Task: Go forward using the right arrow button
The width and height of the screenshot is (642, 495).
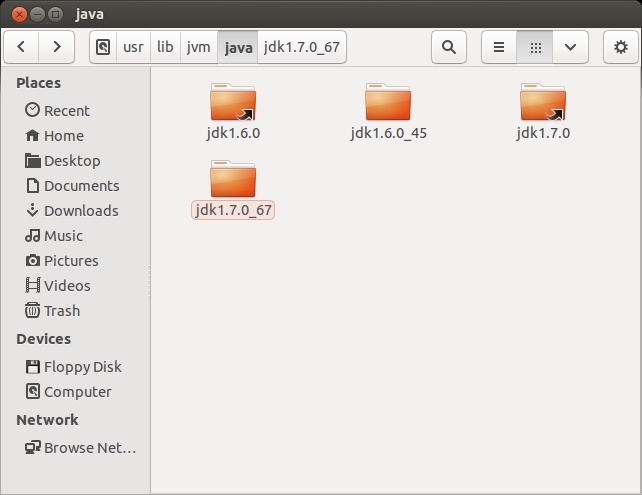Action: 57,47
